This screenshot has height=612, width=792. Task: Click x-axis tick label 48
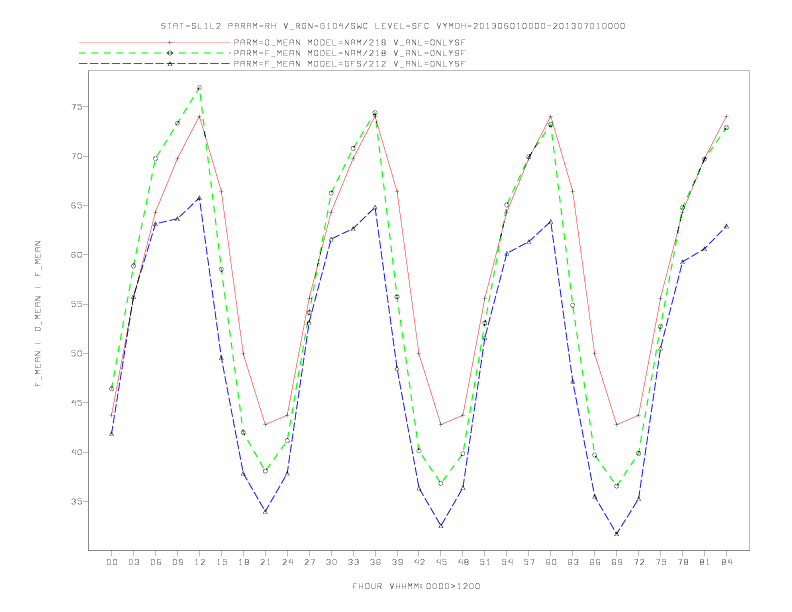[x=463, y=562]
